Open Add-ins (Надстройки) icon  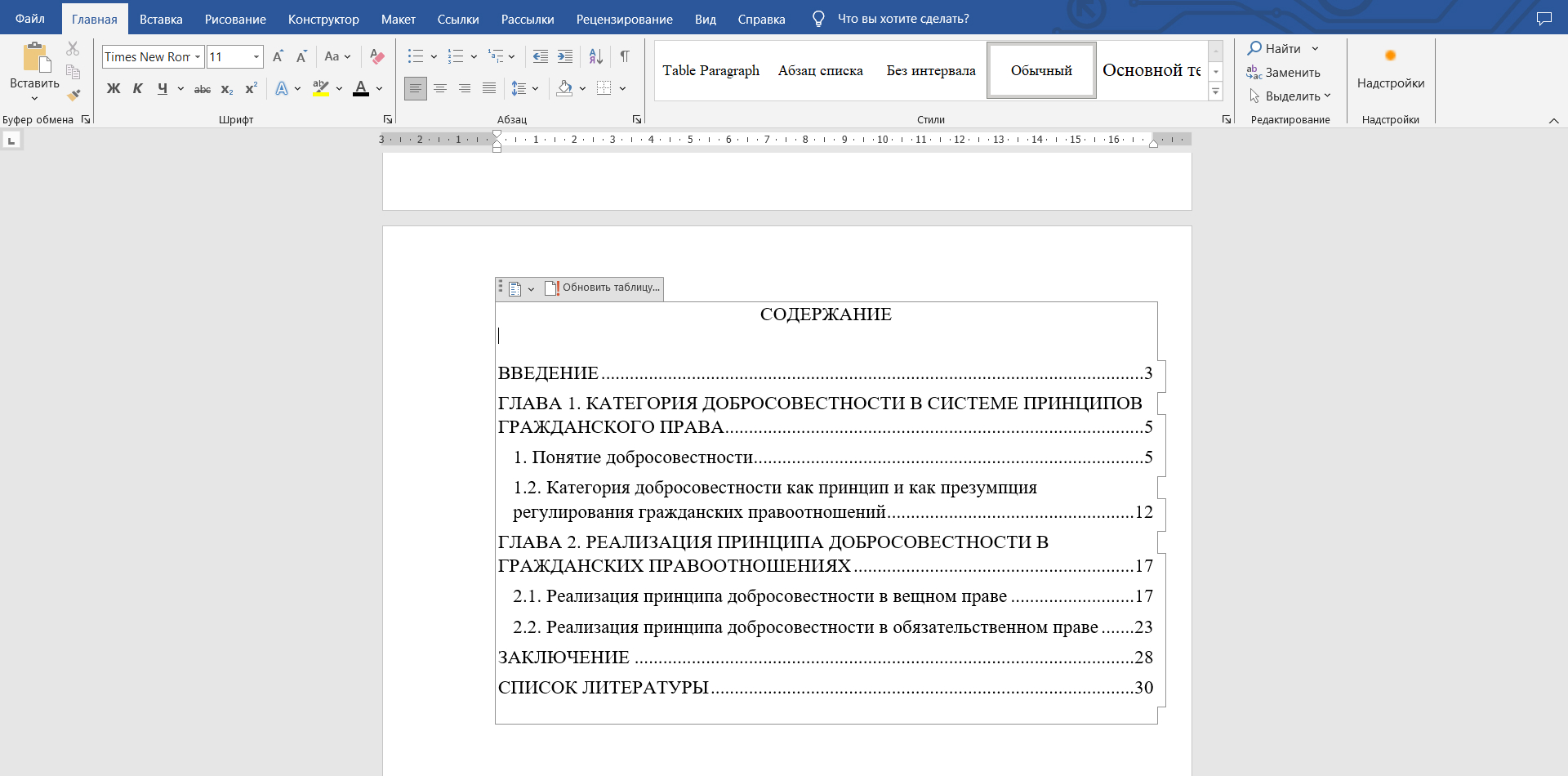[1390, 56]
